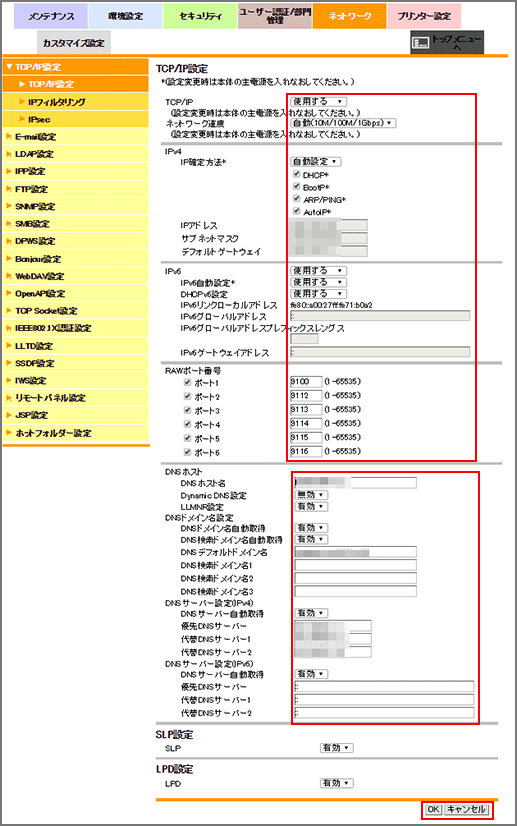Expand SMB設定 in the sidebar

(x=75, y=224)
